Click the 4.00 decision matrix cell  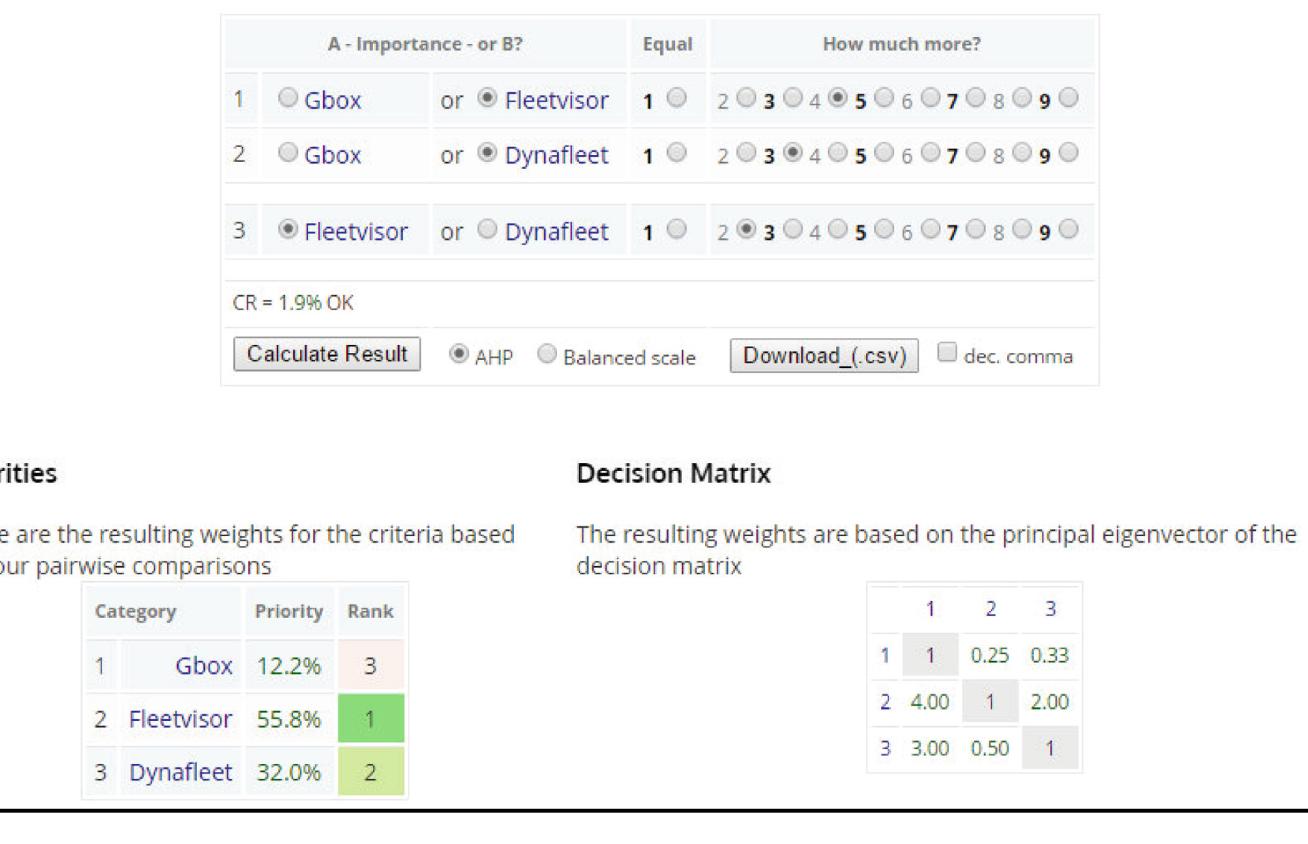(929, 702)
